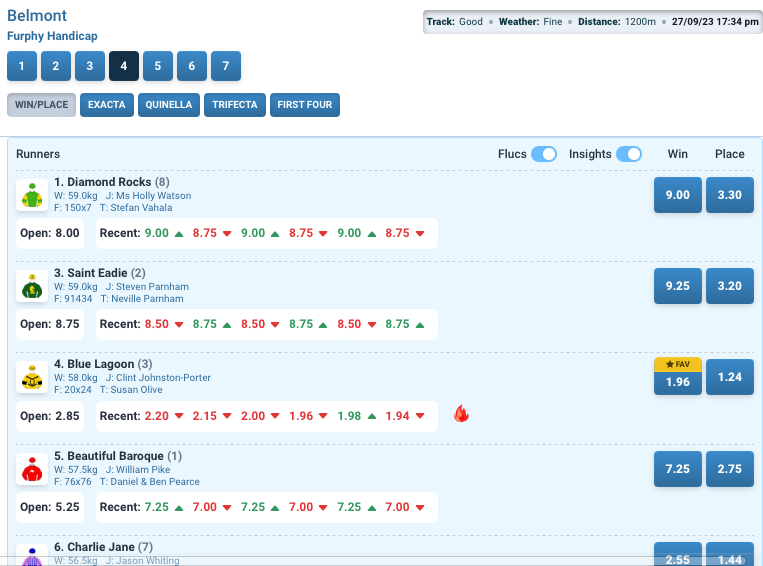Screen dimensions: 763x566
Task: Click the 27/09/23 17:34 pm race time
Action: (715, 22)
